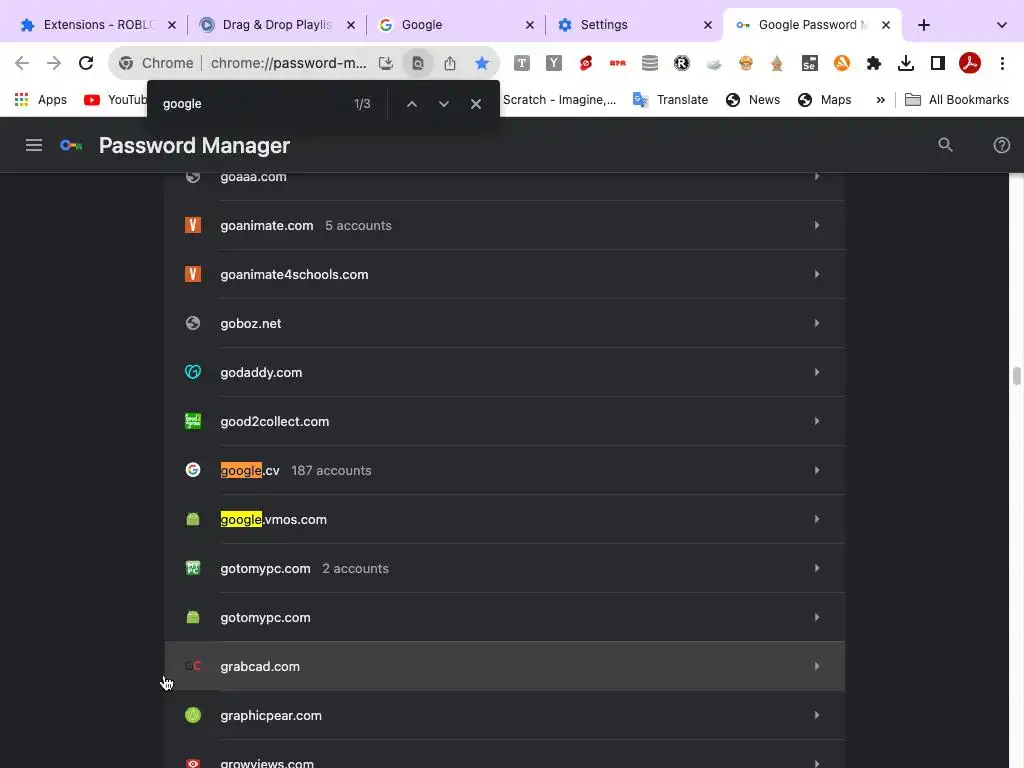Go to next find result
This screenshot has width=1024, height=768.
click(x=443, y=104)
